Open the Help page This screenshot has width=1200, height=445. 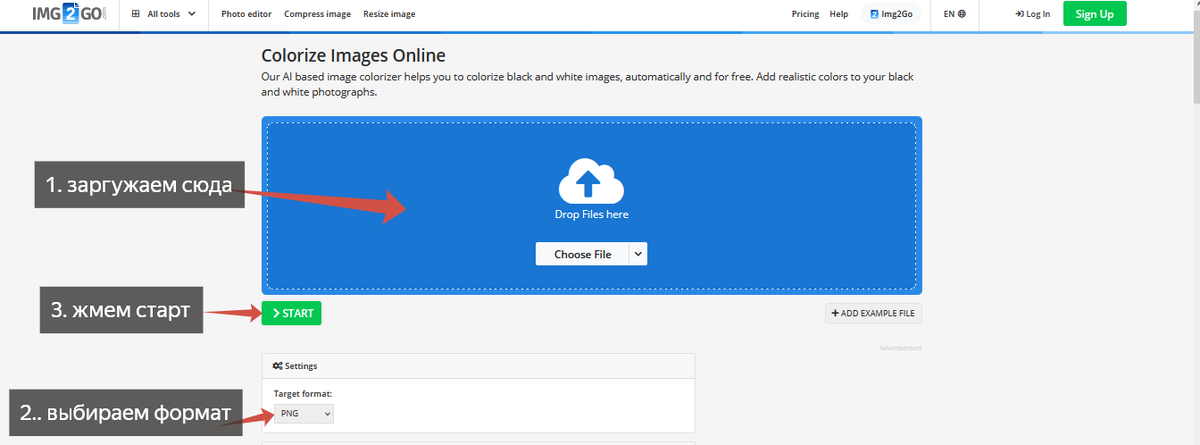[x=839, y=14]
